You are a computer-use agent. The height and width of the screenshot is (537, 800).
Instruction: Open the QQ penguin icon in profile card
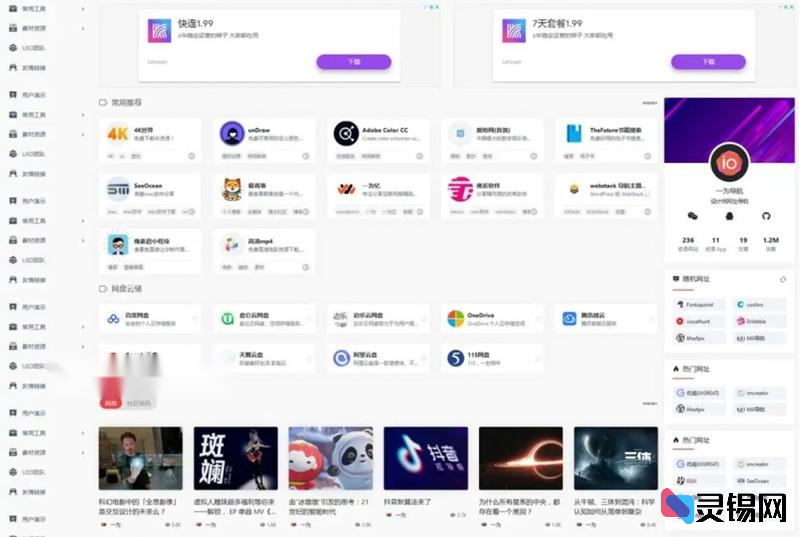point(730,216)
